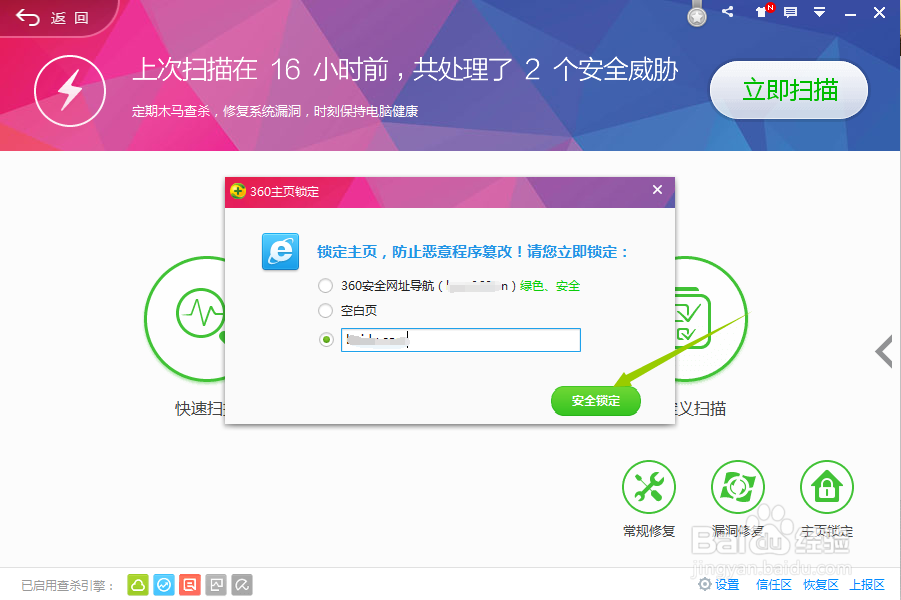
Task: Open 主页锁定 house lock icon
Action: coord(827,487)
